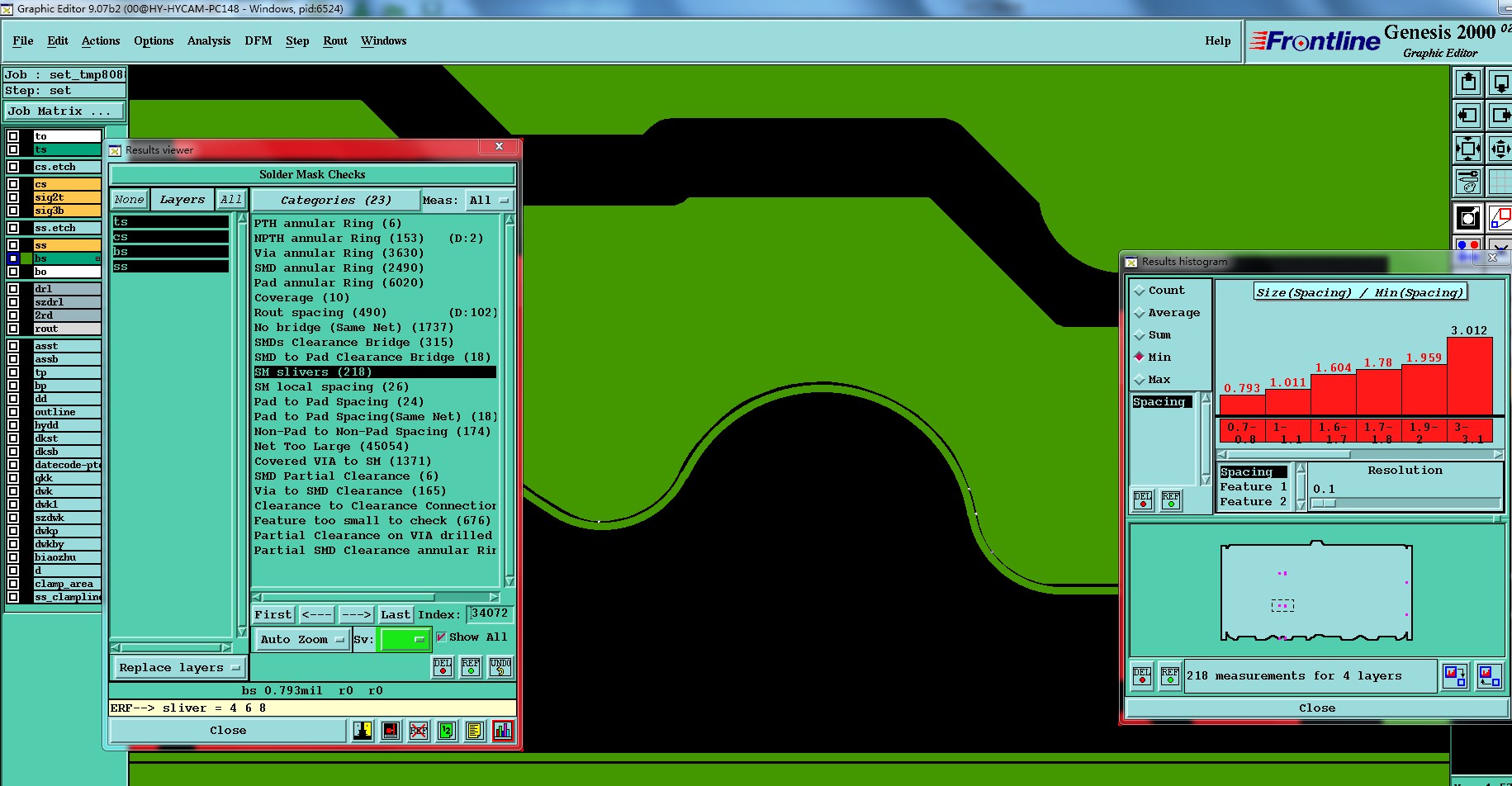The image size is (1512, 786).
Task: Click the red dot on black icon
Action: point(391,731)
